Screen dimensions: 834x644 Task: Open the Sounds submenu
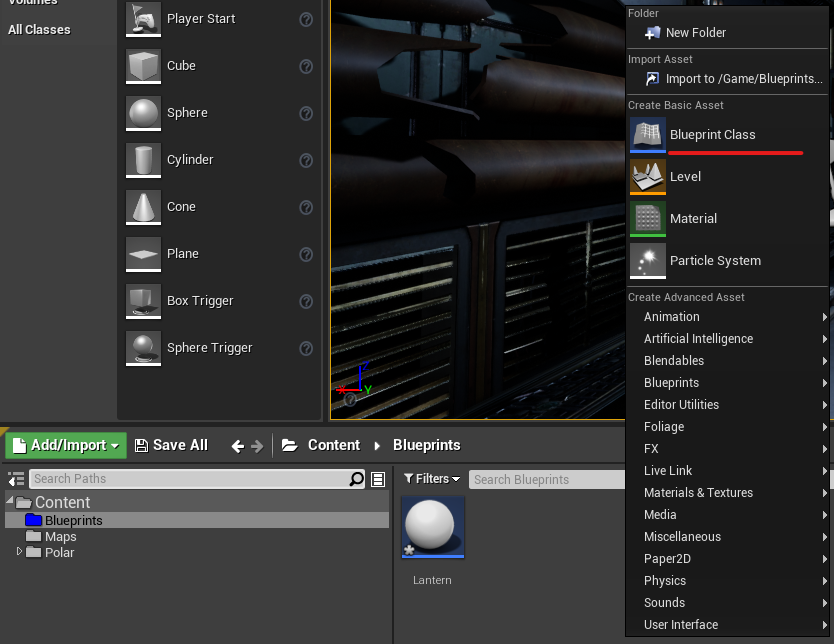[727, 603]
